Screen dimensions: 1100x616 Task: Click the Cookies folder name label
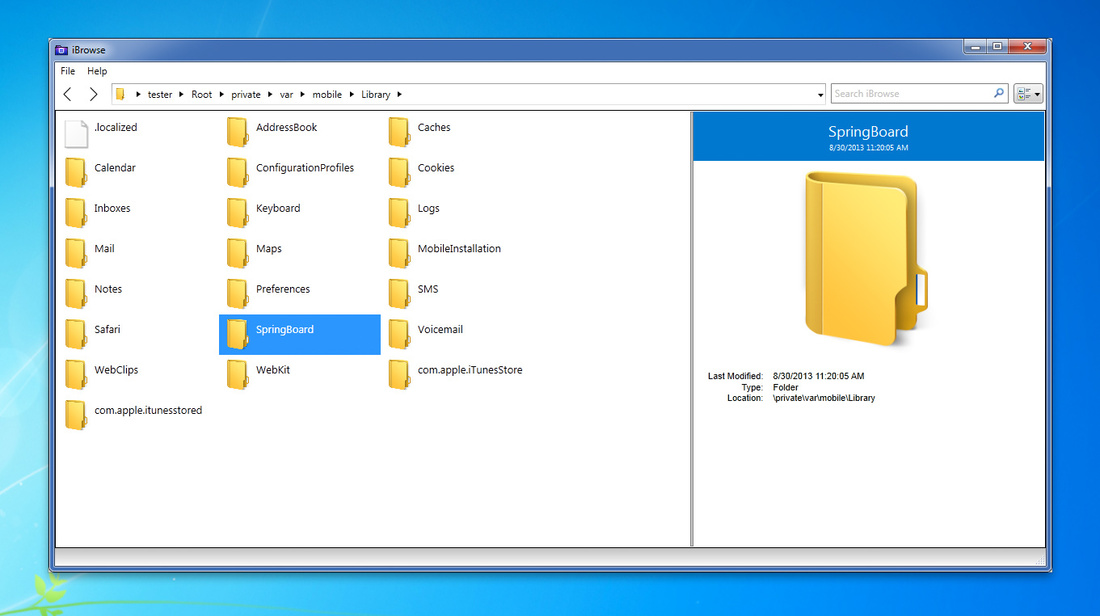436,168
